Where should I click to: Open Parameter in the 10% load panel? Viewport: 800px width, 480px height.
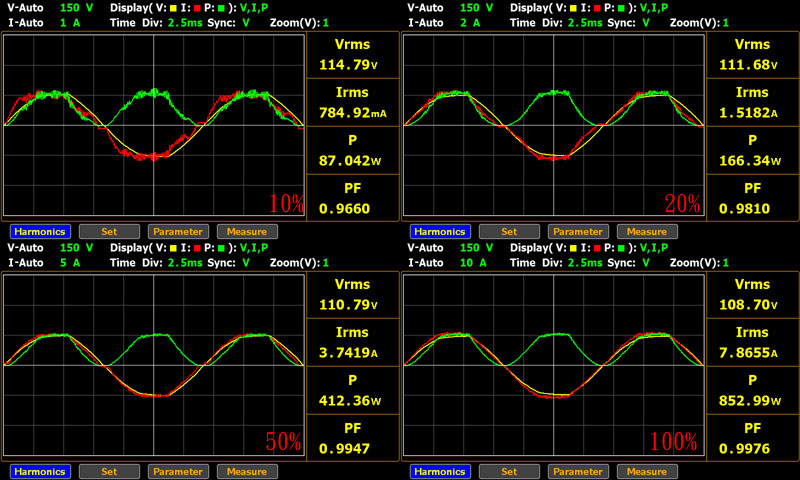point(178,232)
